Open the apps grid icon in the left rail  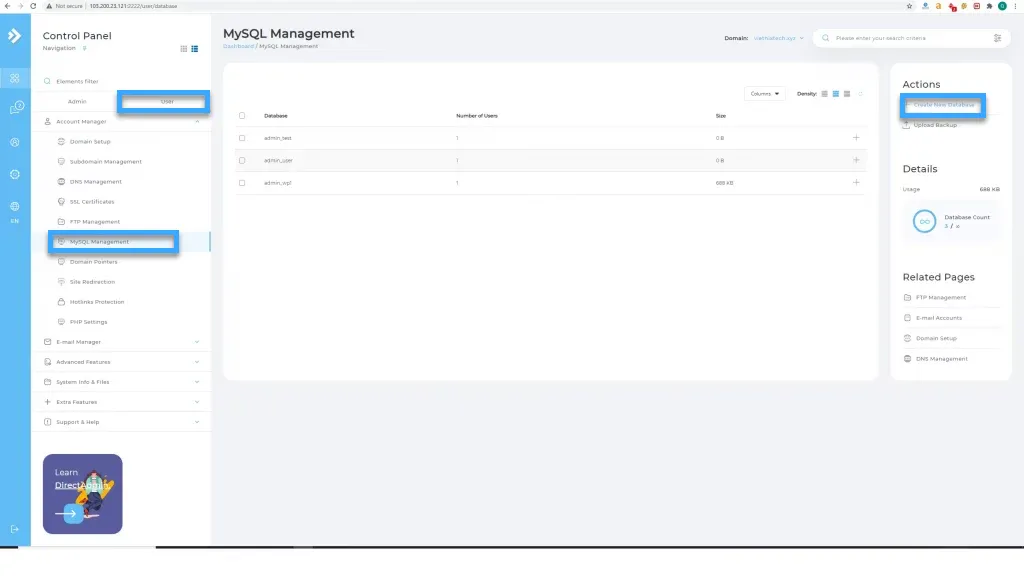point(14,76)
